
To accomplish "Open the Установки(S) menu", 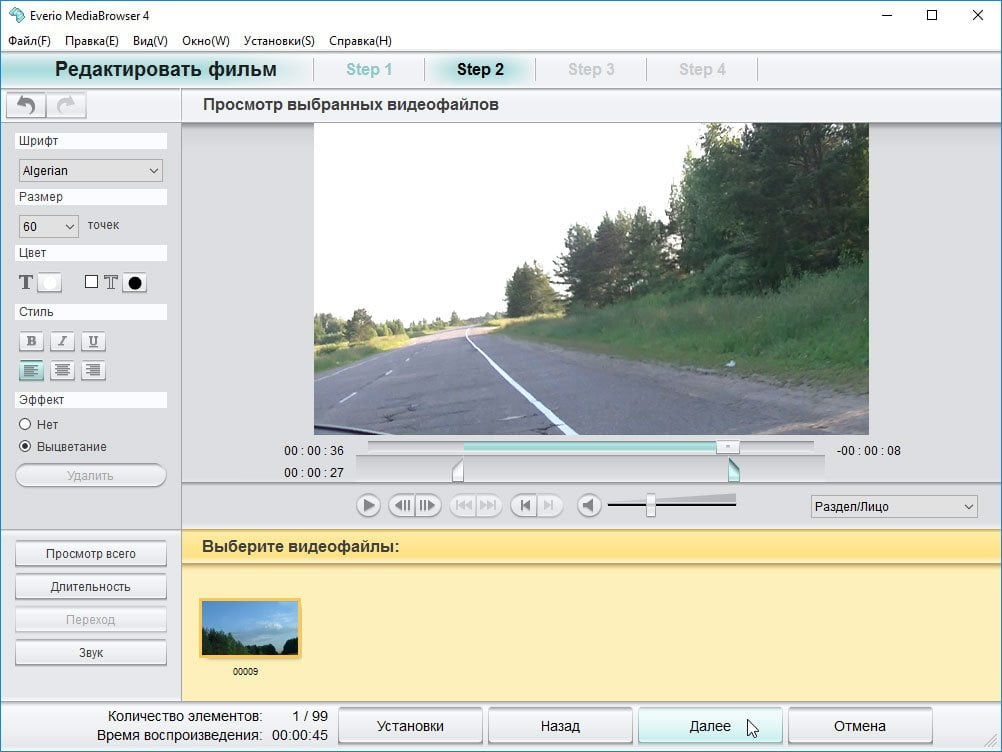I will coord(279,41).
